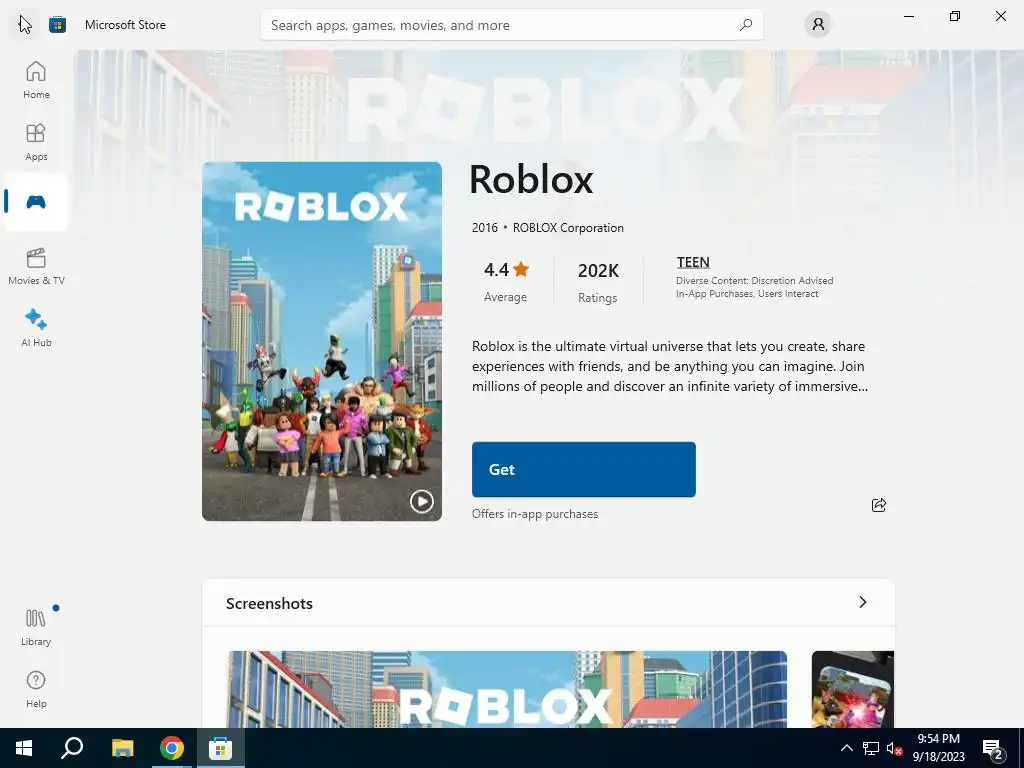Click the Roblox title heading
This screenshot has width=1024, height=768.
(x=531, y=179)
